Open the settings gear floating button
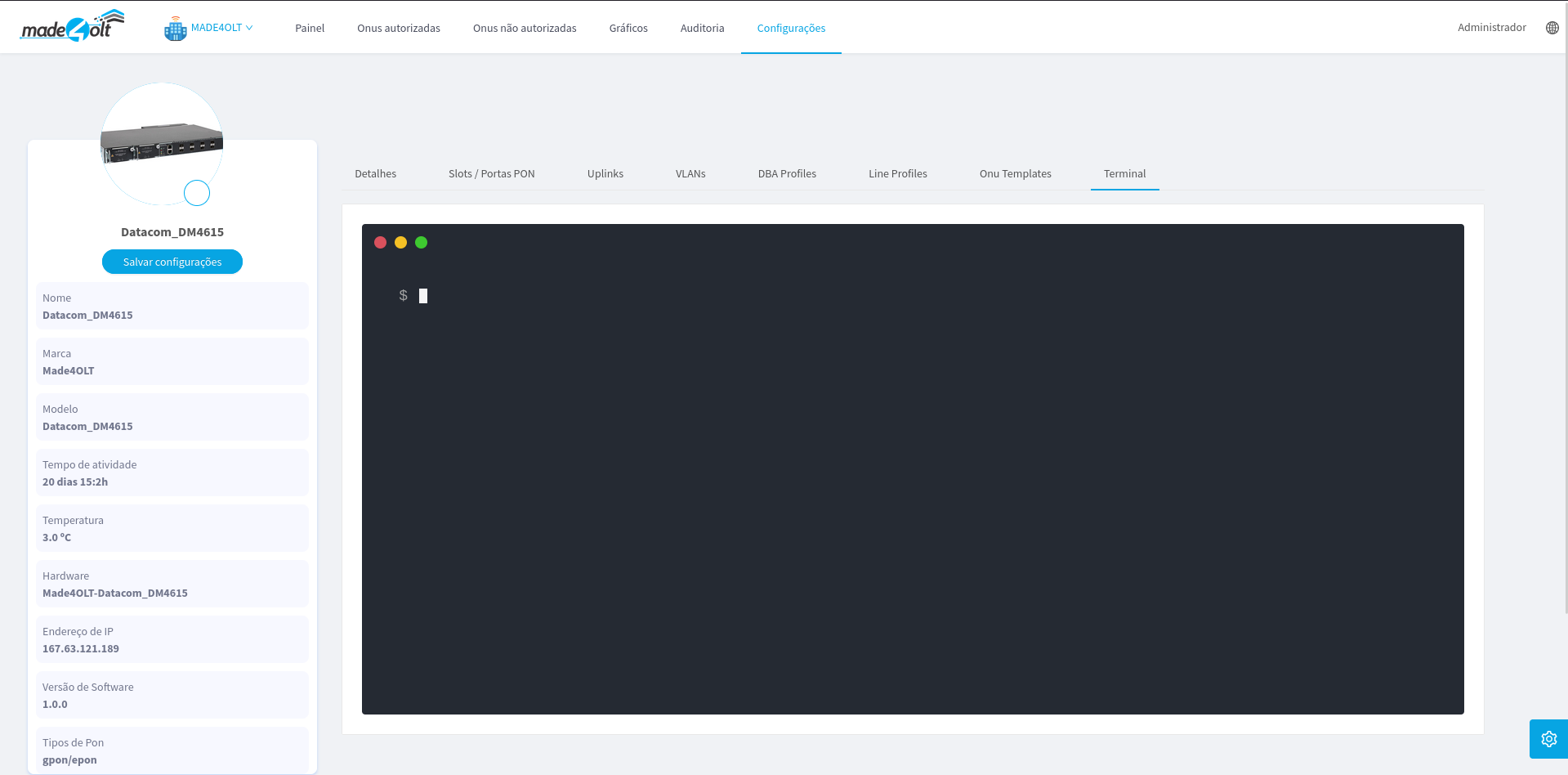This screenshot has height=775, width=1568. (1548, 739)
